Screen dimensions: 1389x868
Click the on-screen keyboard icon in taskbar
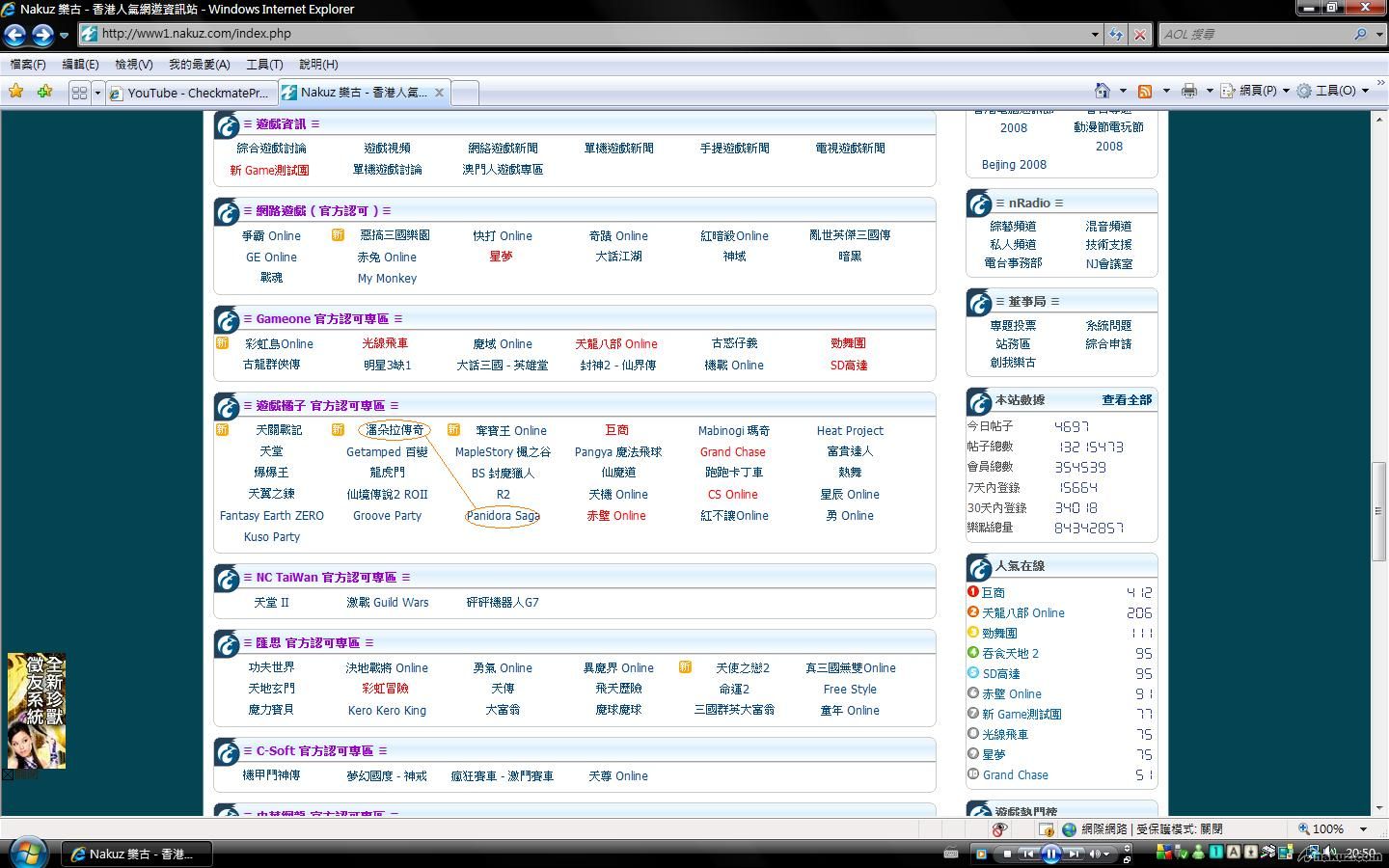tap(950, 853)
